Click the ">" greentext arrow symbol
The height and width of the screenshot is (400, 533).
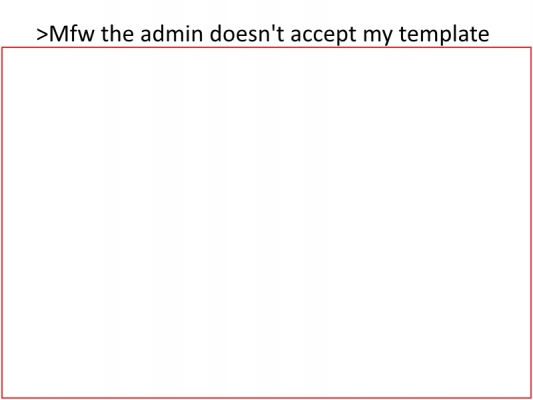(x=42, y=34)
